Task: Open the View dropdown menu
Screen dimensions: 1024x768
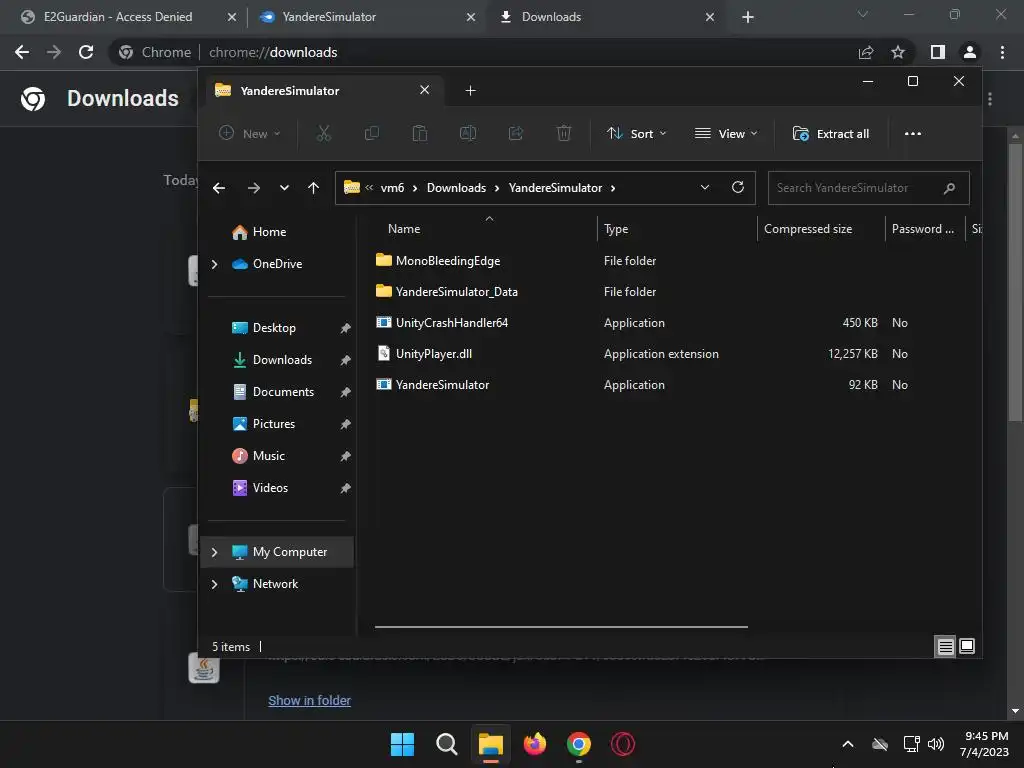Action: (726, 133)
